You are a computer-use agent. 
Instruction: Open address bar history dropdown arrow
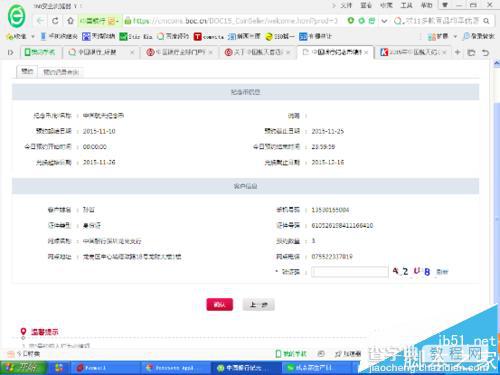pos(384,21)
